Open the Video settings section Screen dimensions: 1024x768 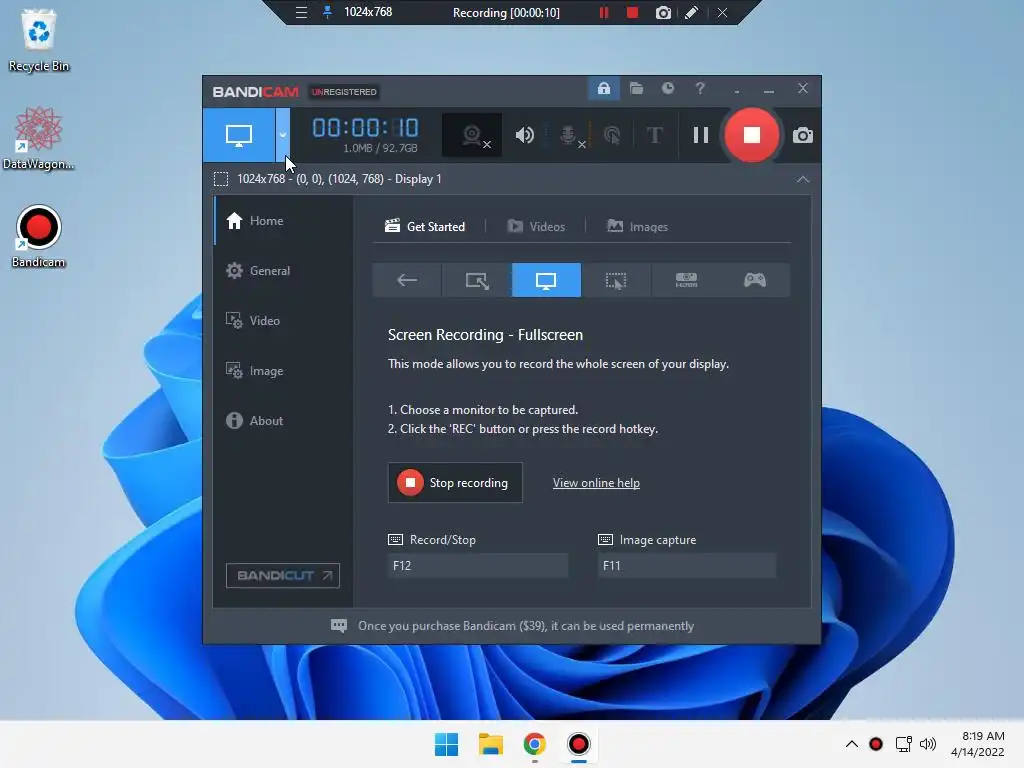click(283, 321)
